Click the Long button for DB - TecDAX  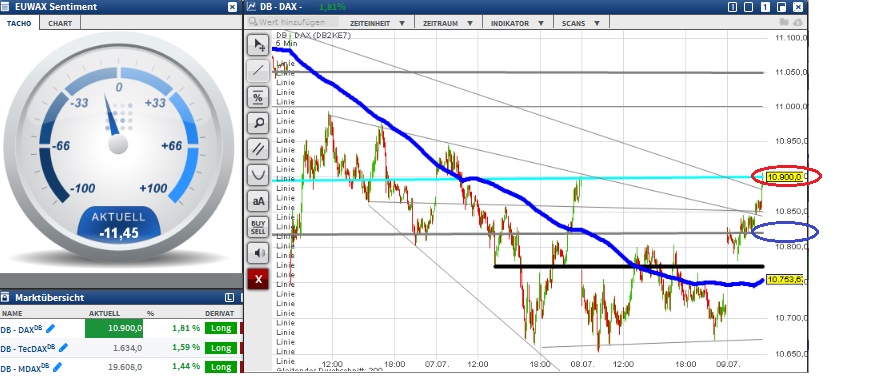pos(221,348)
